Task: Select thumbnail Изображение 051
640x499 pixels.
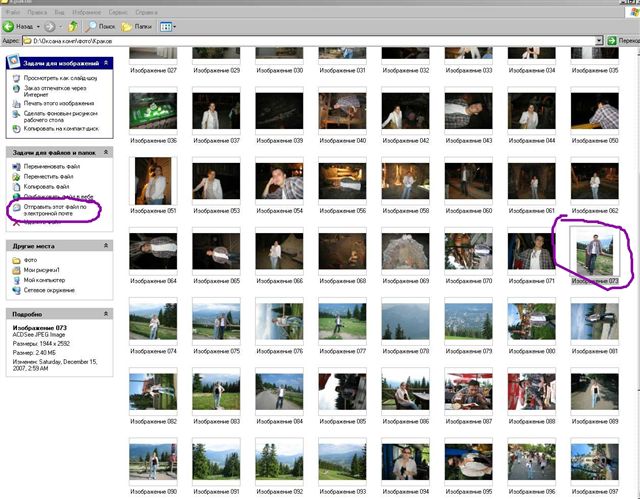Action: tap(153, 181)
